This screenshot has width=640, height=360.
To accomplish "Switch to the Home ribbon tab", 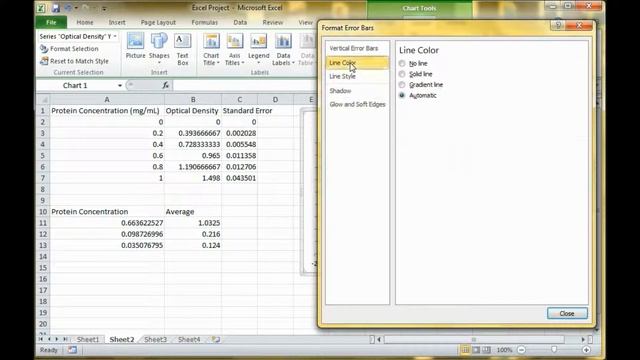I will point(85,22).
